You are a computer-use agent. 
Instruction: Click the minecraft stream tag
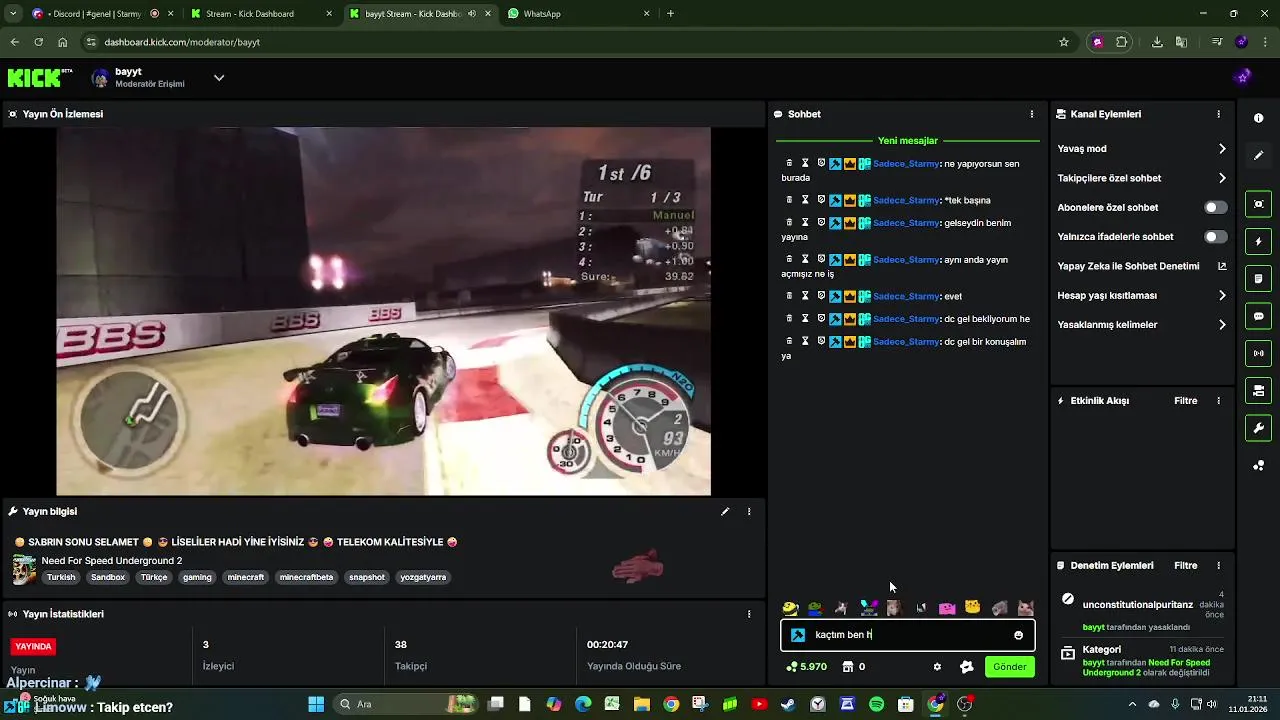click(x=246, y=577)
